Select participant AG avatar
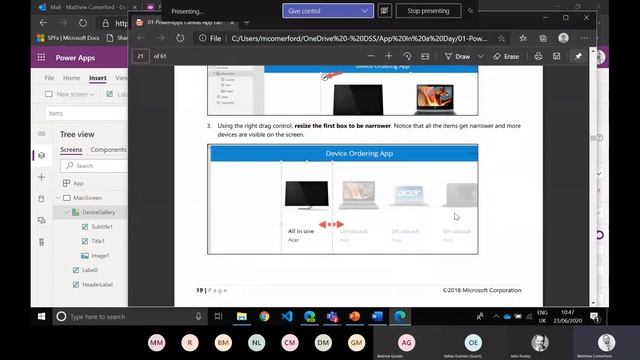Image resolution: width=640 pixels, height=360 pixels. [x=406, y=342]
